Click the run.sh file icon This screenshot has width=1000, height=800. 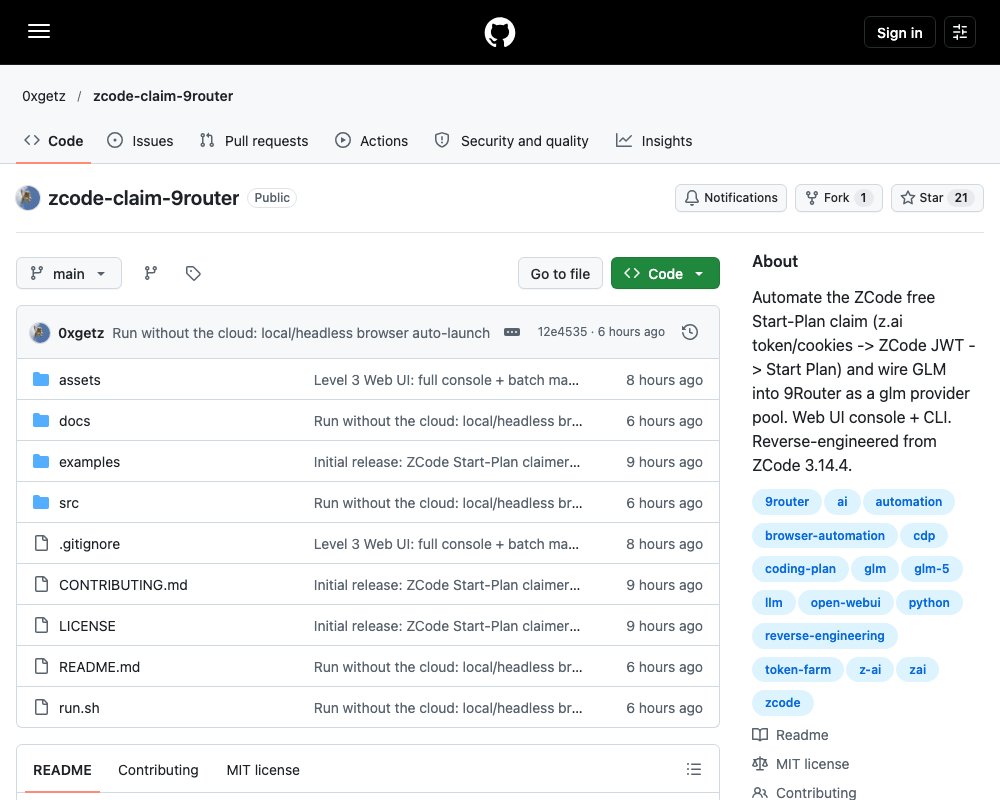[41, 707]
